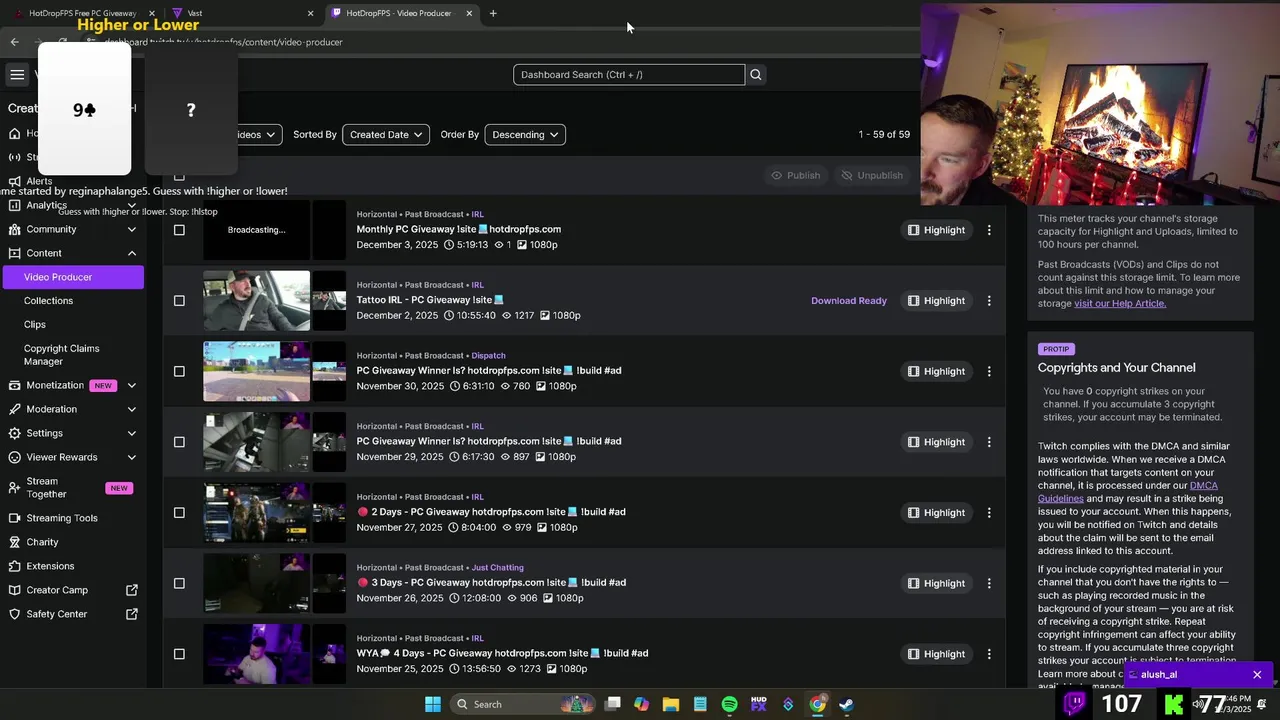Select the 2 Days giveaway video checkbox
This screenshot has width=1280, height=720.
tap(179, 512)
